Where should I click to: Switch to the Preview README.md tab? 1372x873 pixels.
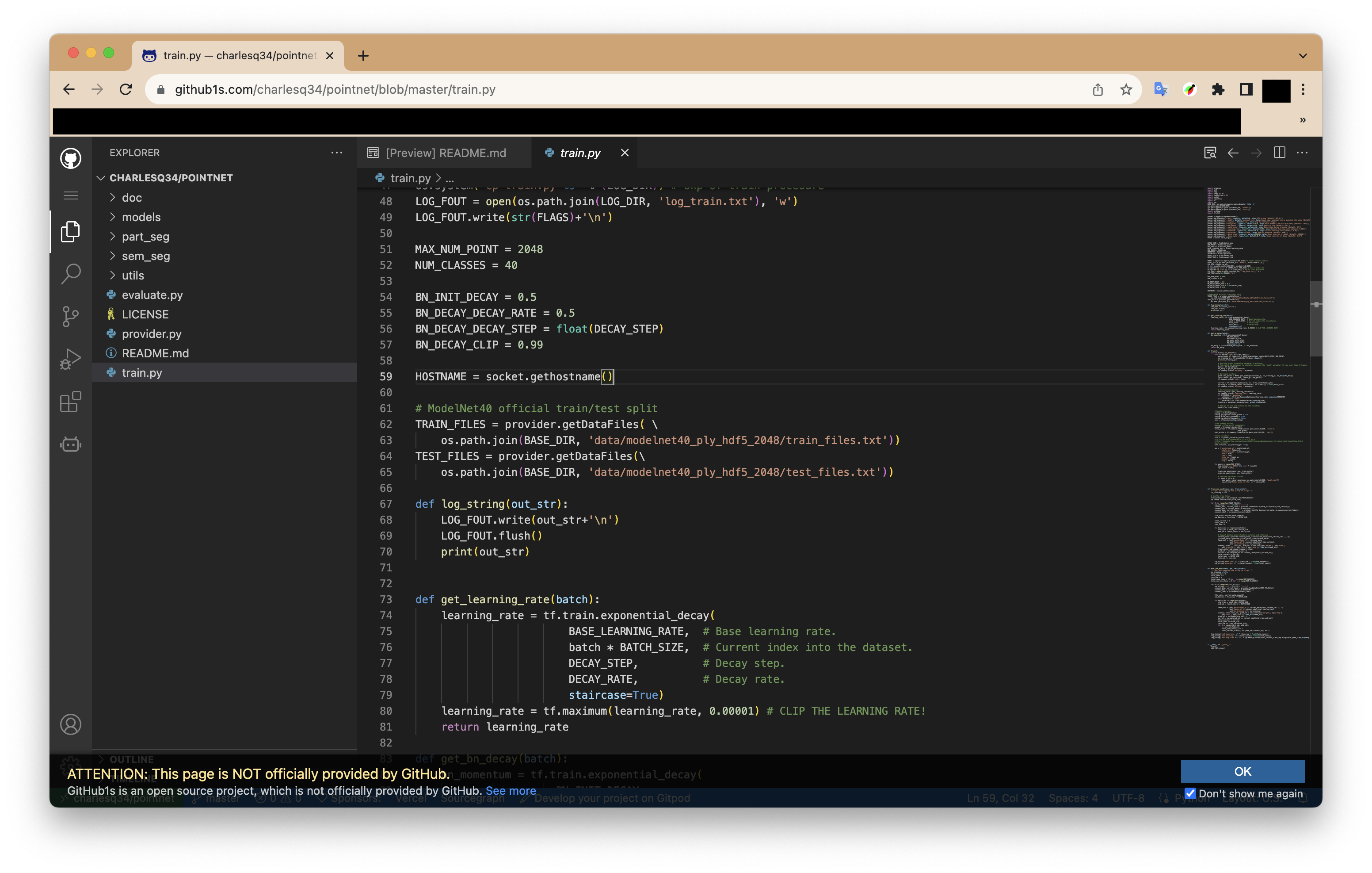pyautogui.click(x=445, y=153)
